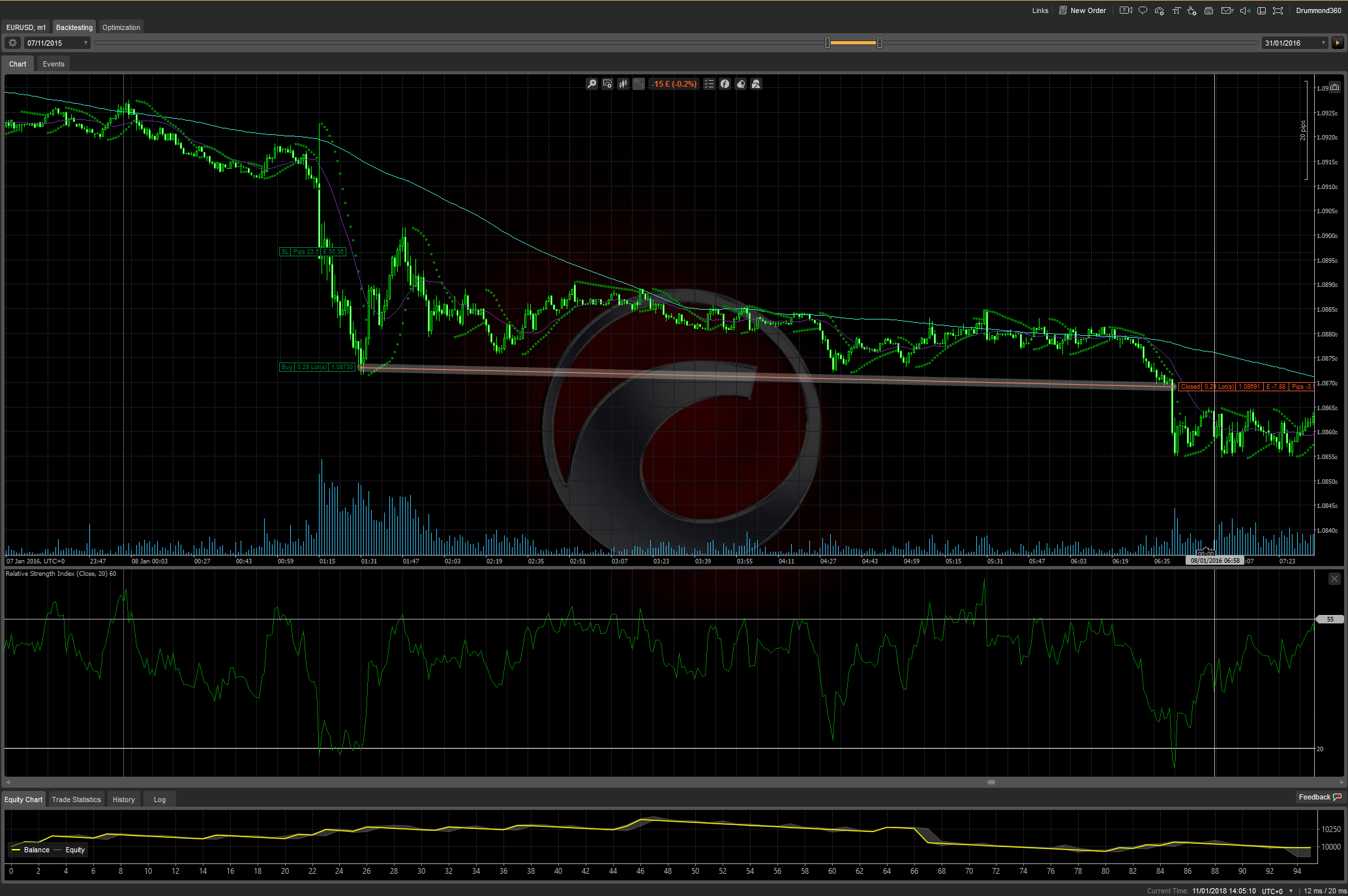The width and height of the screenshot is (1348, 896).
Task: Select the EURUSD, m1 tab
Action: pyautogui.click(x=26, y=27)
